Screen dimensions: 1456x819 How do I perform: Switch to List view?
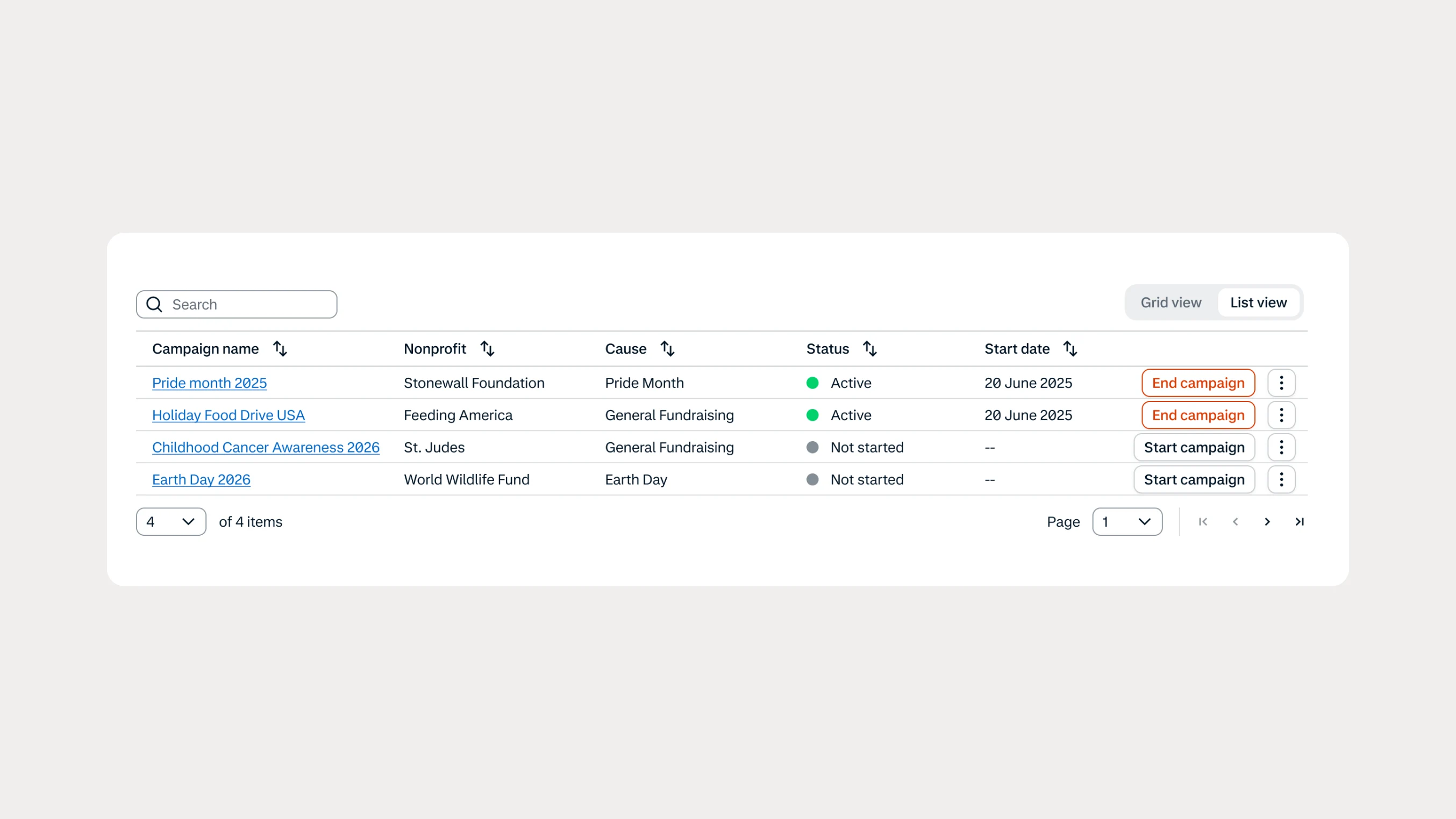point(1258,302)
